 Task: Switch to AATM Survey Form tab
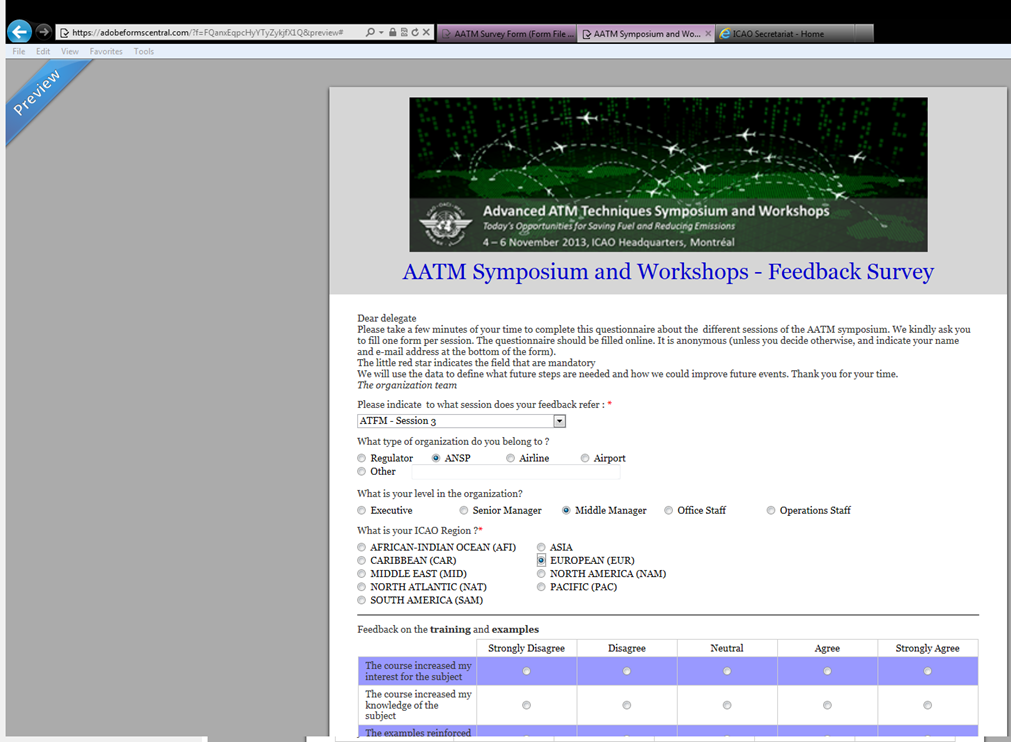click(507, 33)
